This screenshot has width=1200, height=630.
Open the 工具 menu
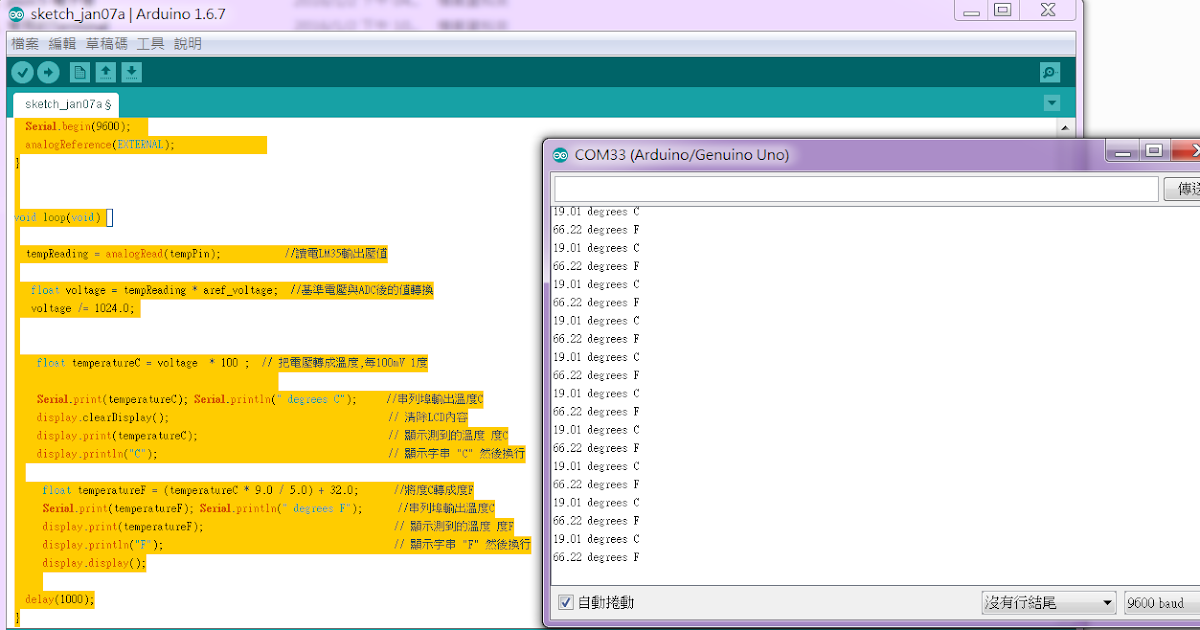(x=151, y=44)
